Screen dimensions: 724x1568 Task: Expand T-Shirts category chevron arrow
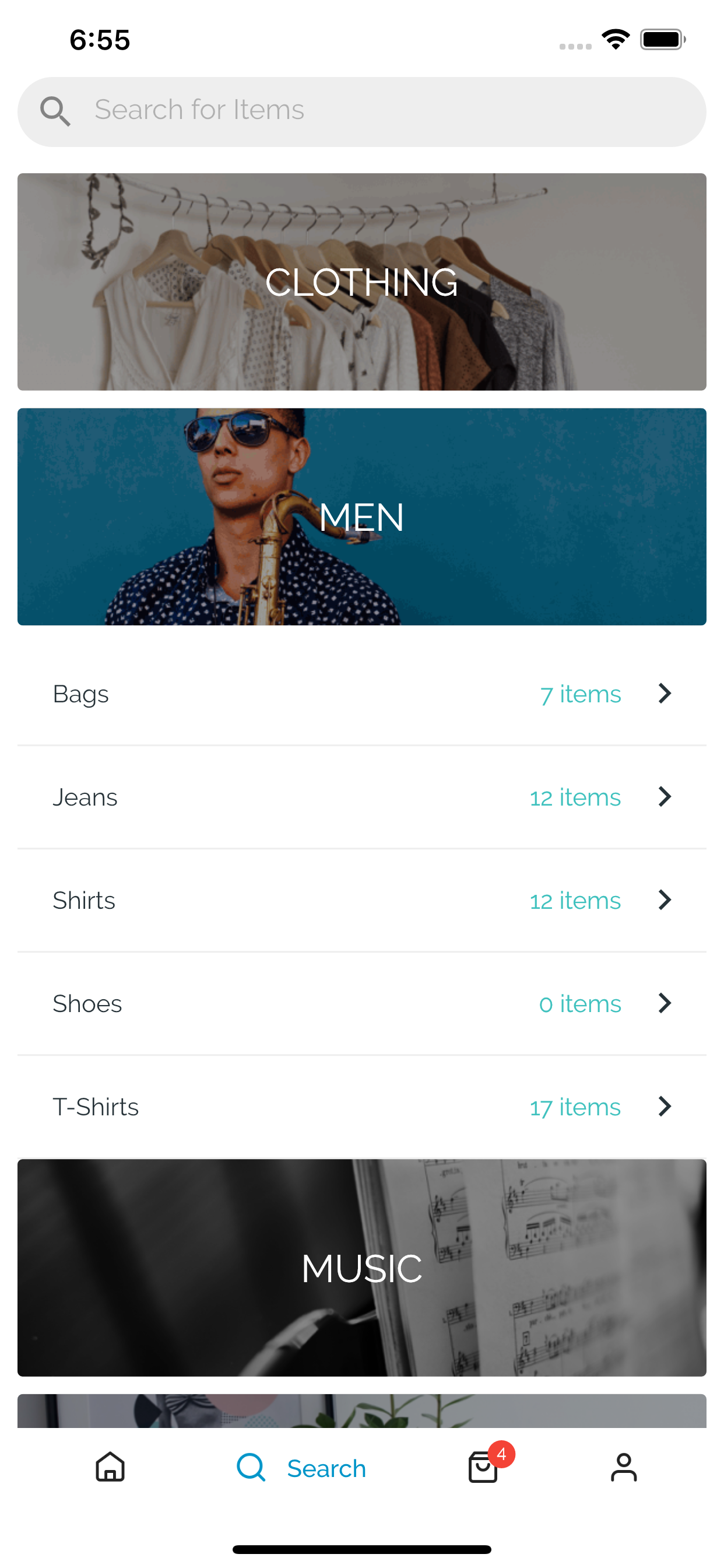pyautogui.click(x=665, y=1106)
